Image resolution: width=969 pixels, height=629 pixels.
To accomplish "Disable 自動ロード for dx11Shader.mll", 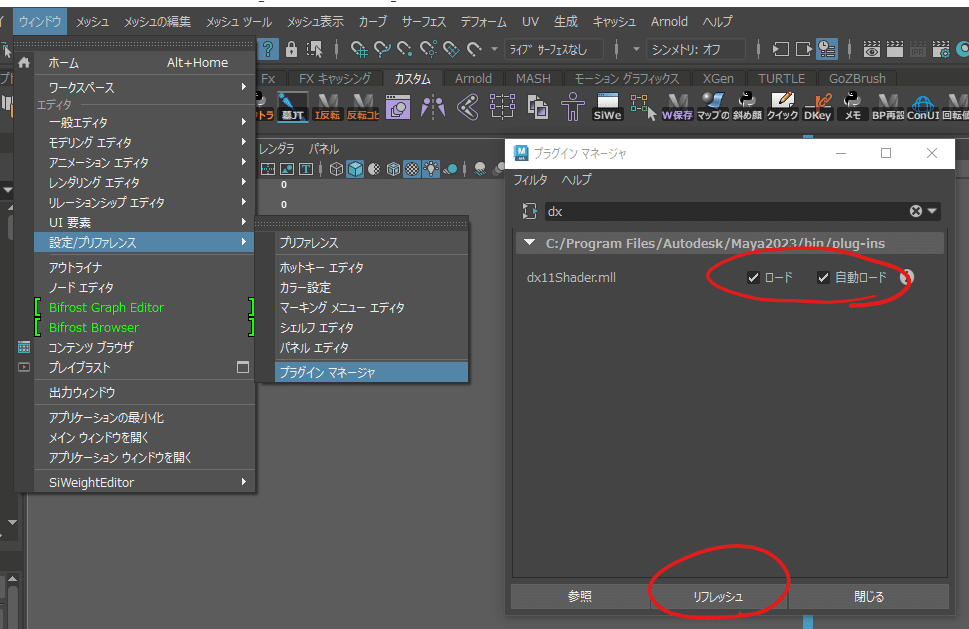I will (x=823, y=277).
